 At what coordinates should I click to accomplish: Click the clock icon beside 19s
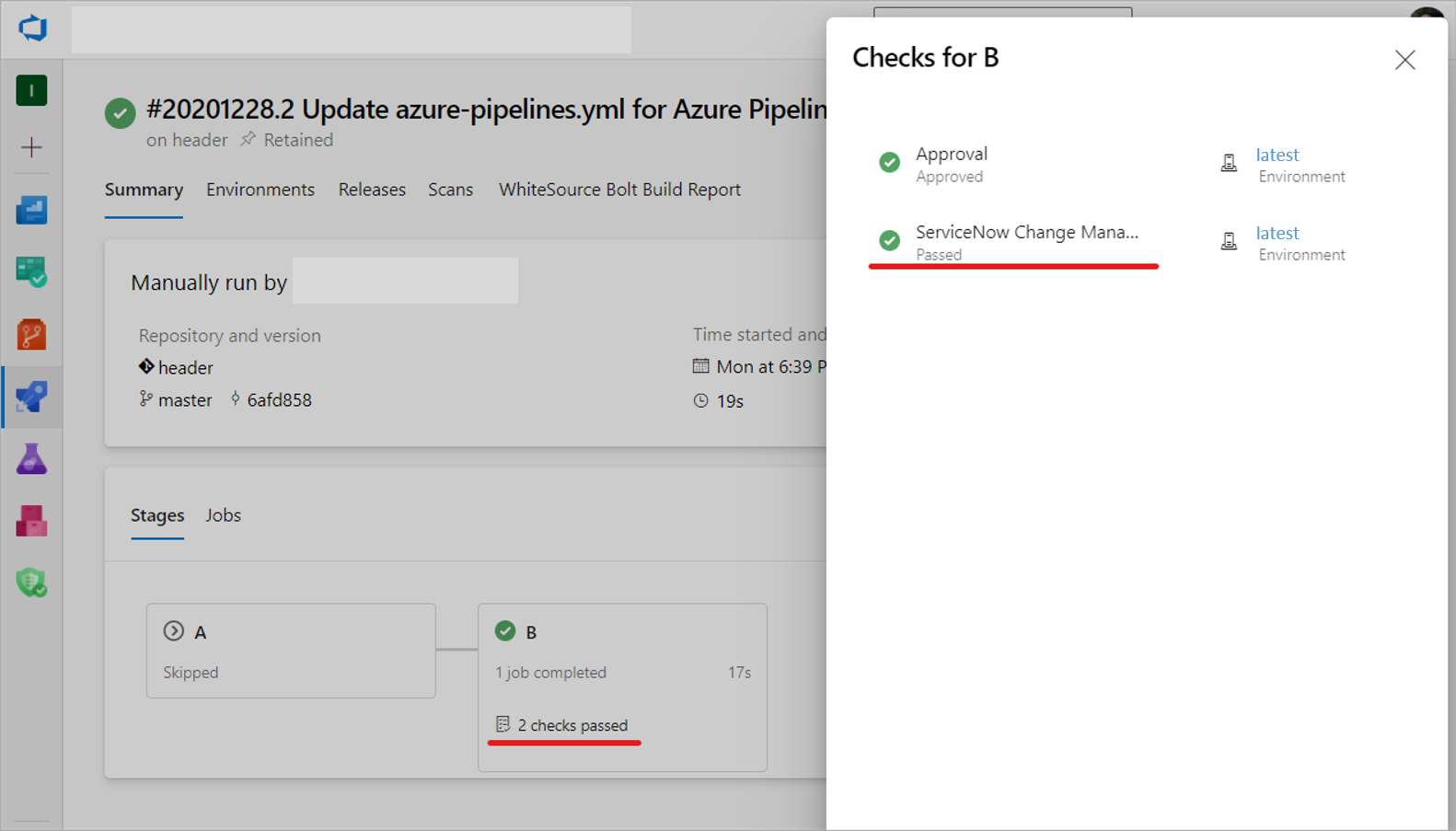[x=700, y=400]
